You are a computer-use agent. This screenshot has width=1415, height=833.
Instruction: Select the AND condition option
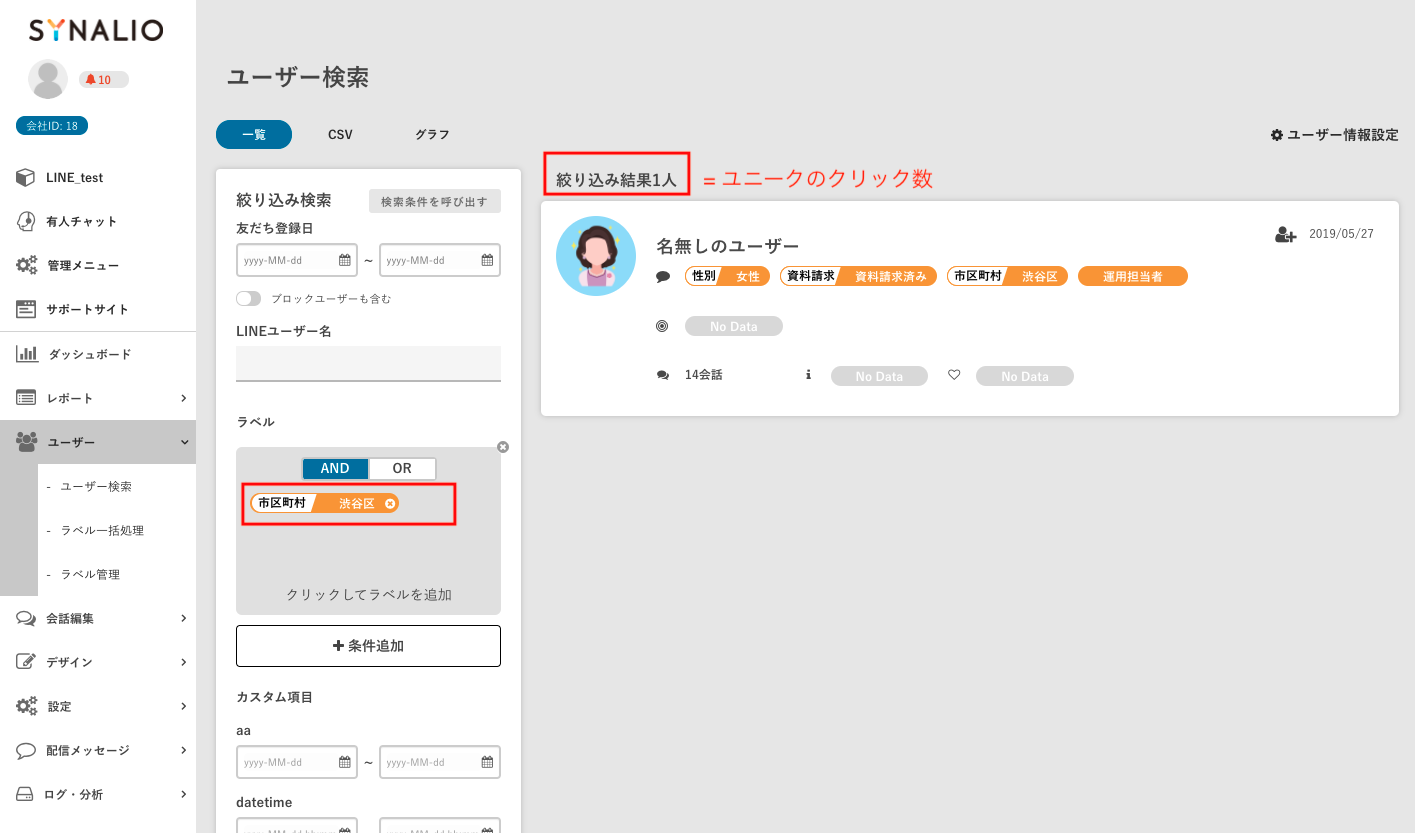(335, 469)
